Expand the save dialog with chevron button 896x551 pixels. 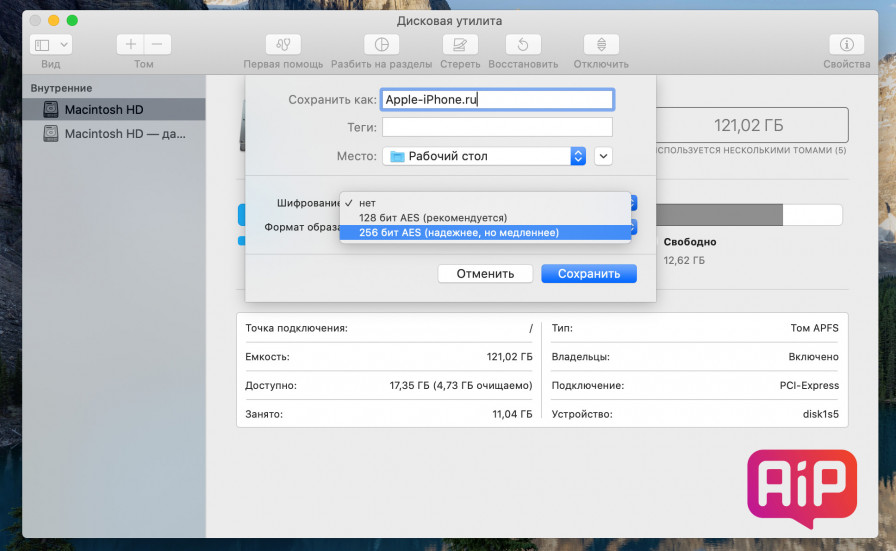tap(603, 156)
